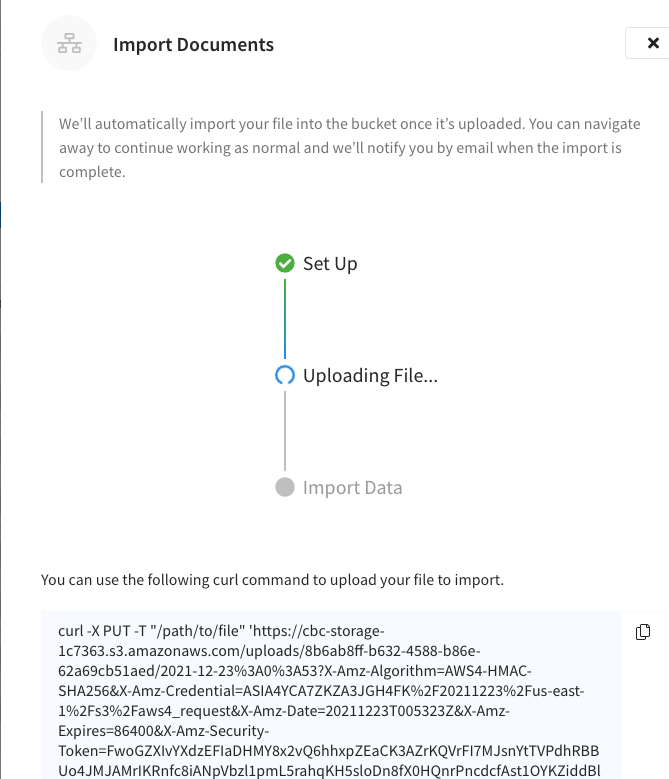Screen dimensions: 669x779
Task: Click inside the curl command text box
Action: click(331, 696)
